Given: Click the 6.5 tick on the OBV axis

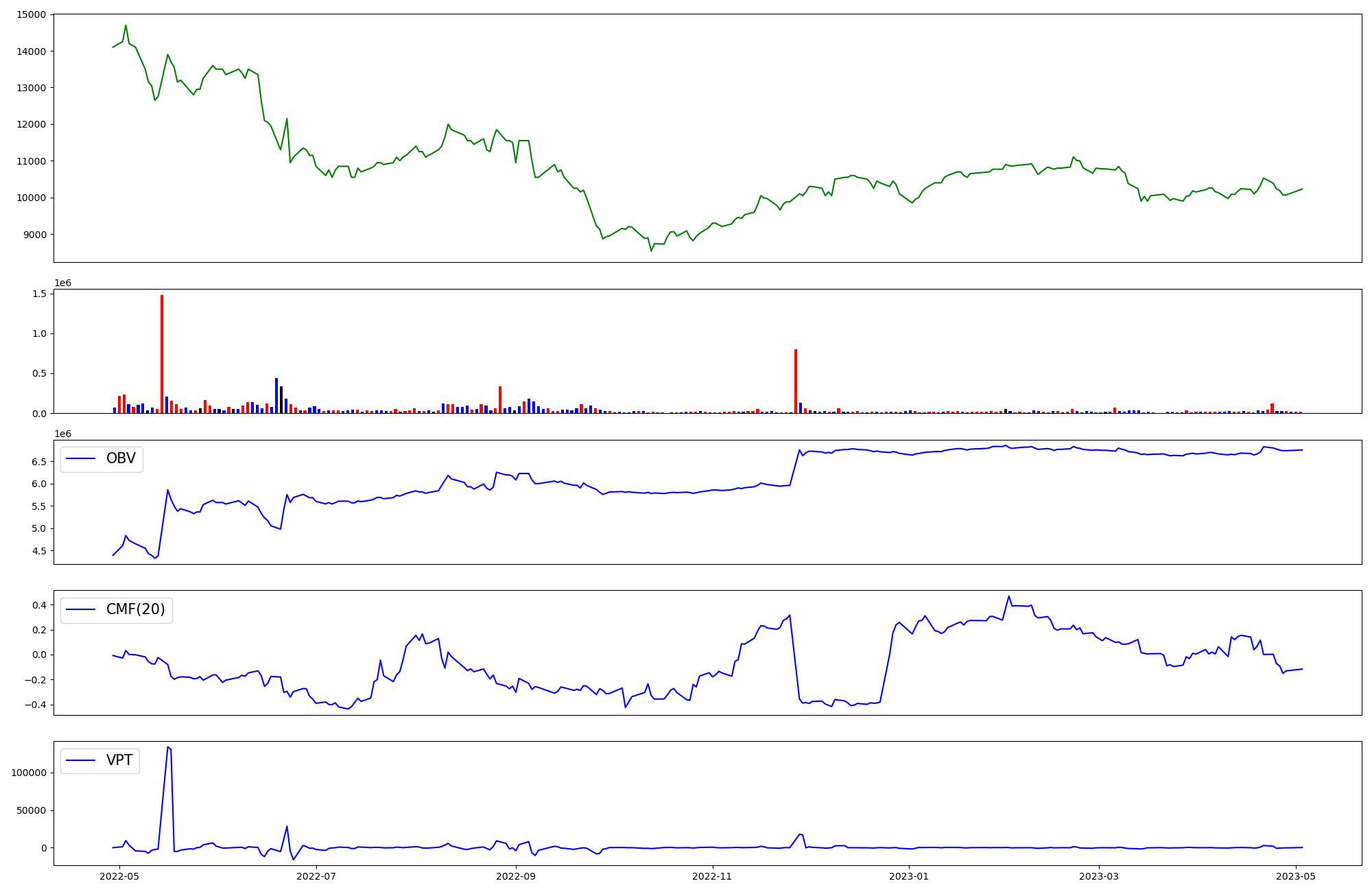Looking at the screenshot, I should (x=38, y=462).
